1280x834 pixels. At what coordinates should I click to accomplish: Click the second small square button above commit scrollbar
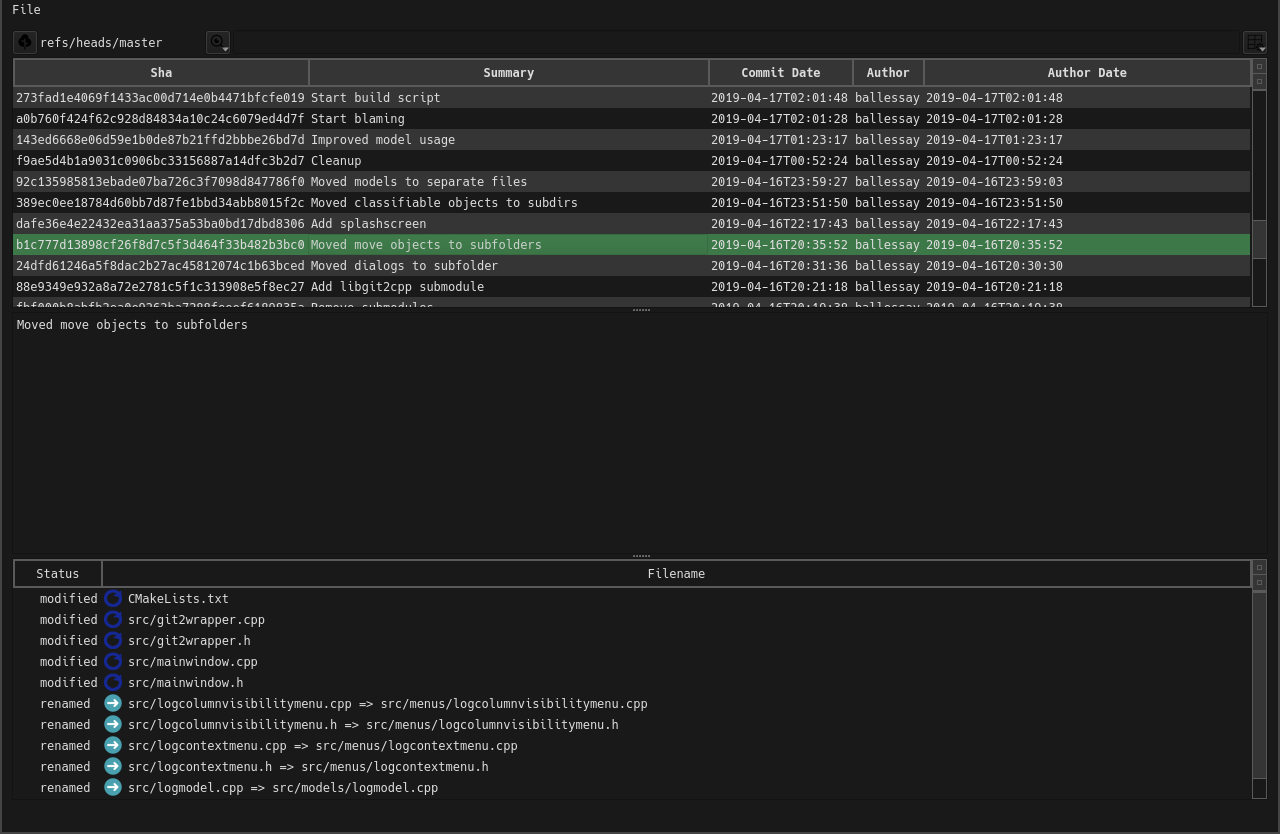coord(1259,82)
